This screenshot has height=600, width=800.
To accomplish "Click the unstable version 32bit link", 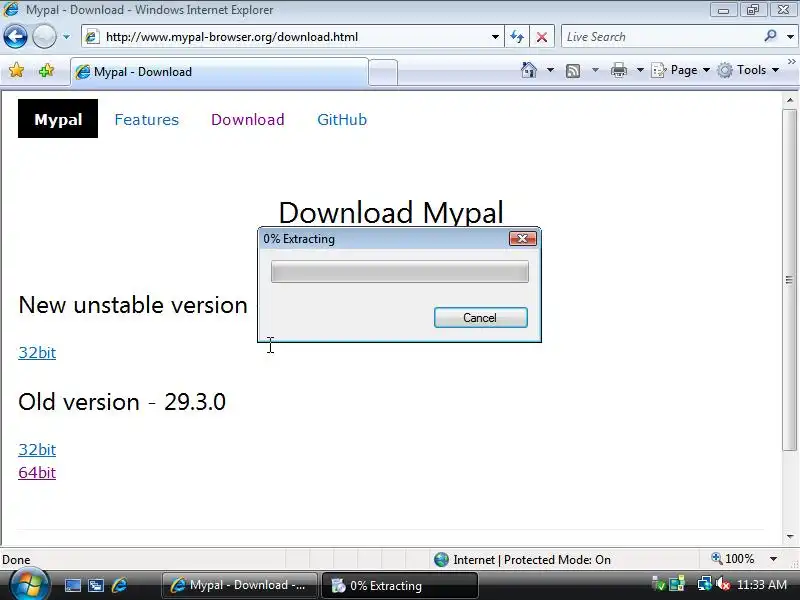I will 37,353.
